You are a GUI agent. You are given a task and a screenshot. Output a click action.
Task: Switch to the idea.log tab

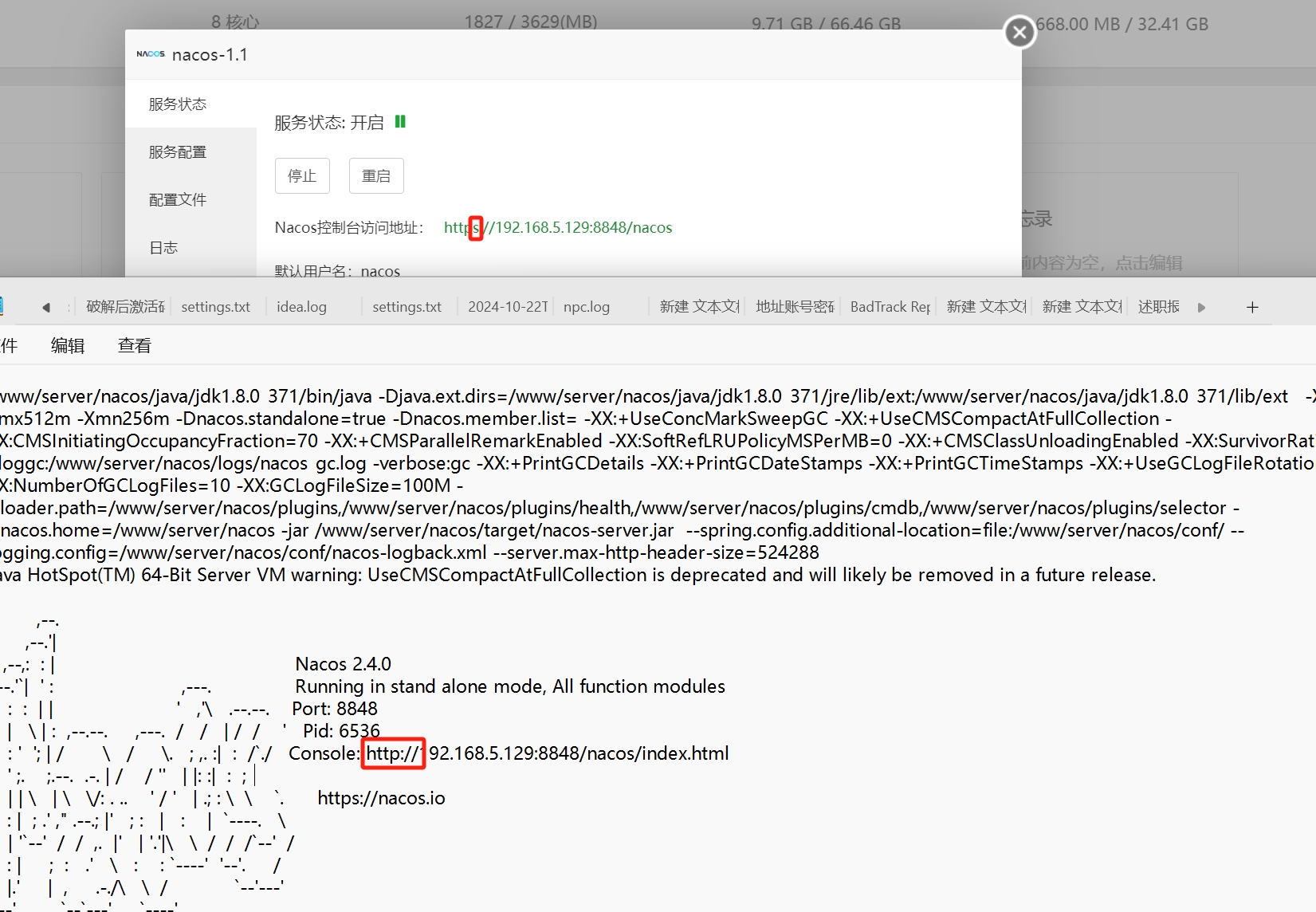pos(301,307)
